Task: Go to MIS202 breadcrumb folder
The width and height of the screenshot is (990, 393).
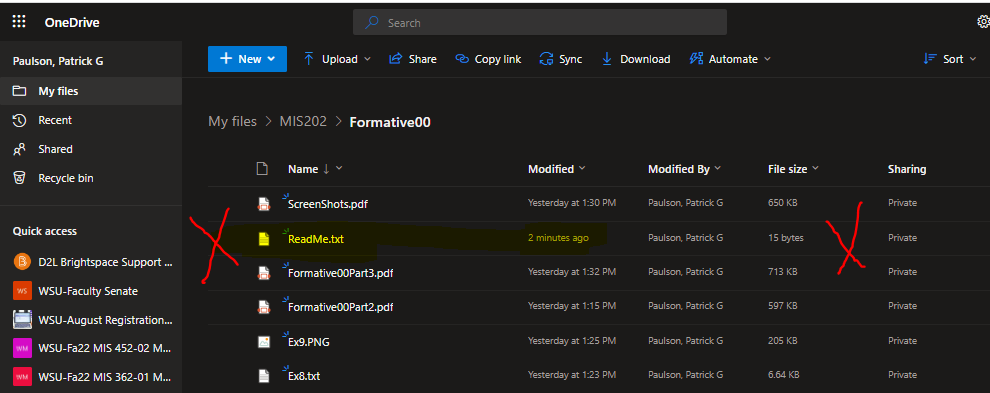Action: tap(303, 121)
